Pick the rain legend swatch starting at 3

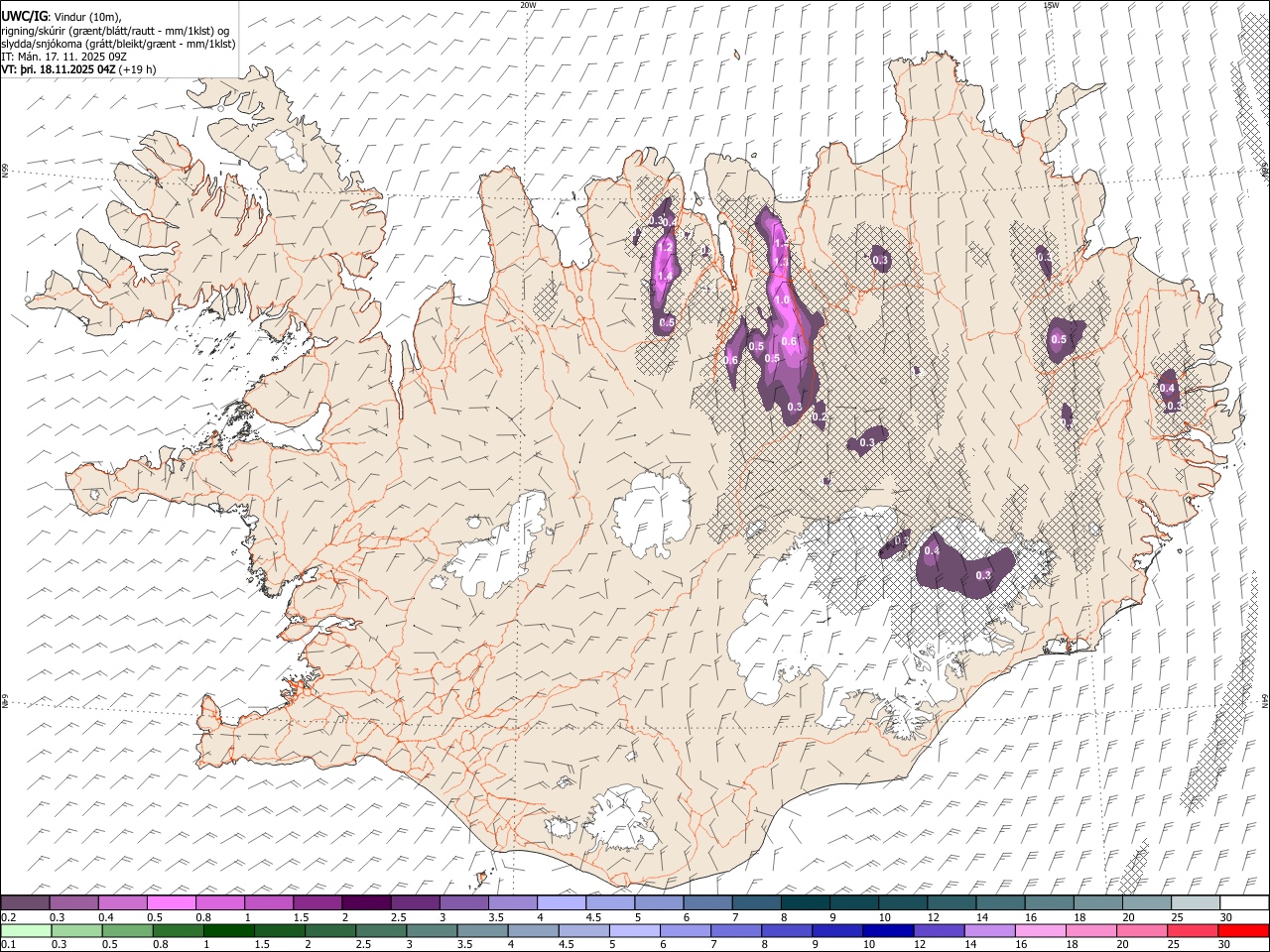click(431, 930)
